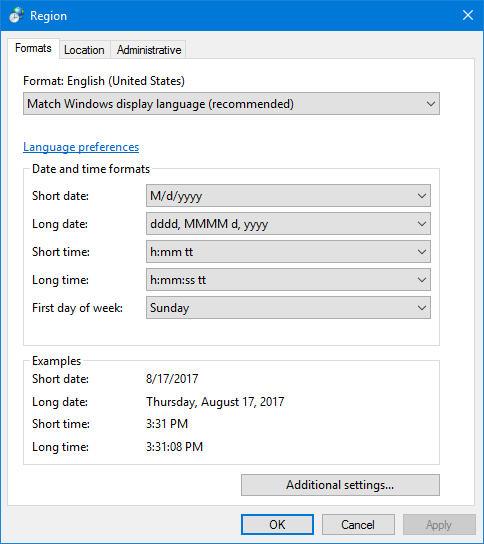Click the chevron arrow on Short date combo
This screenshot has width=484, height=544.
(x=422, y=196)
